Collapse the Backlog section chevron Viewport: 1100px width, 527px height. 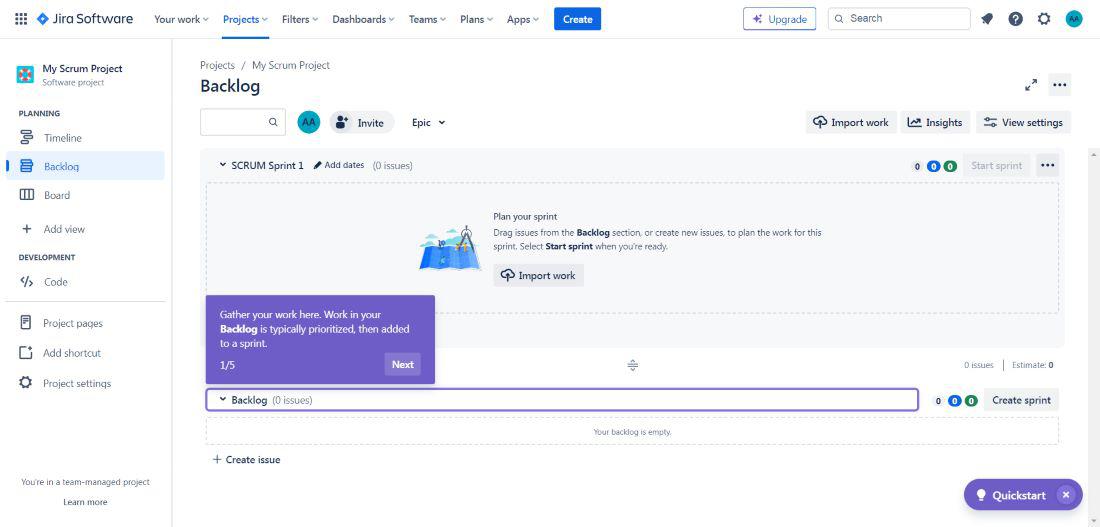[223, 400]
